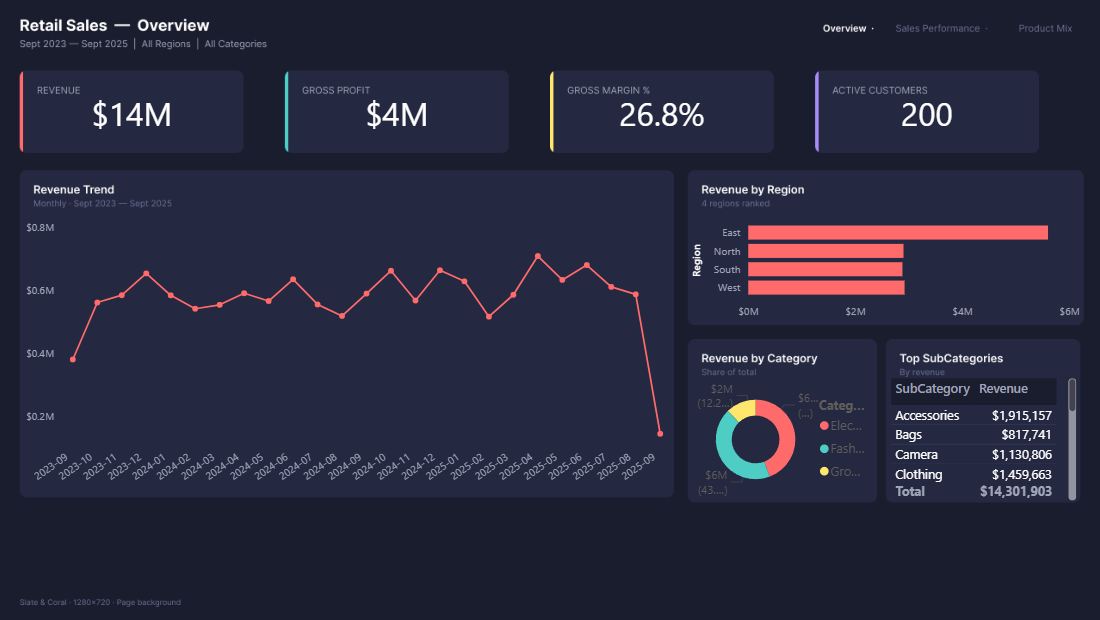The height and width of the screenshot is (620, 1100).
Task: Click the 2025-02 trend data point
Action: 489,317
